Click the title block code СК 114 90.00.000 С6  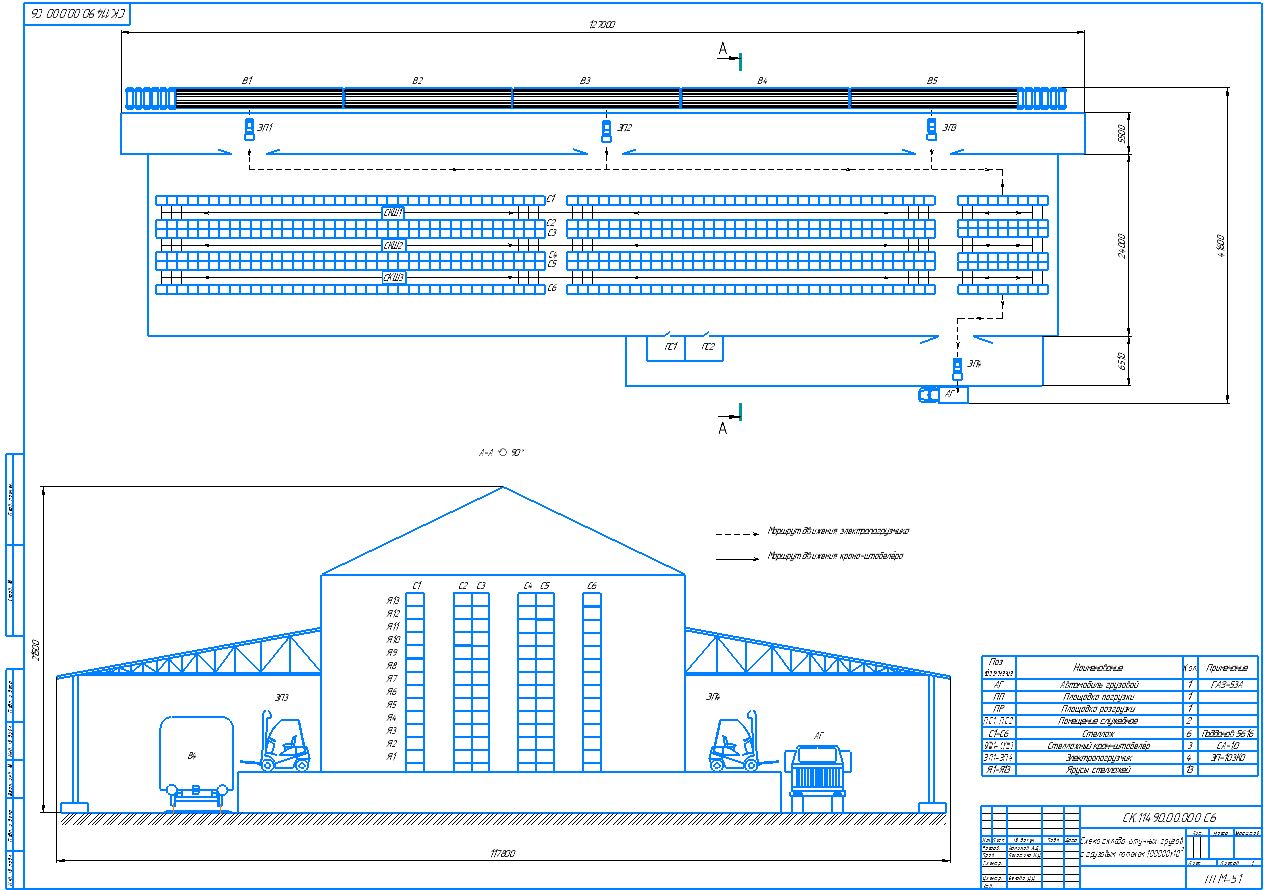(1169, 816)
